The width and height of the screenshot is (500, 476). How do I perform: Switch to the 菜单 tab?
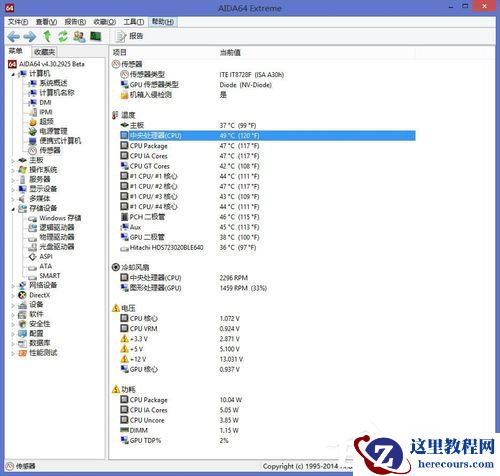tap(16, 51)
